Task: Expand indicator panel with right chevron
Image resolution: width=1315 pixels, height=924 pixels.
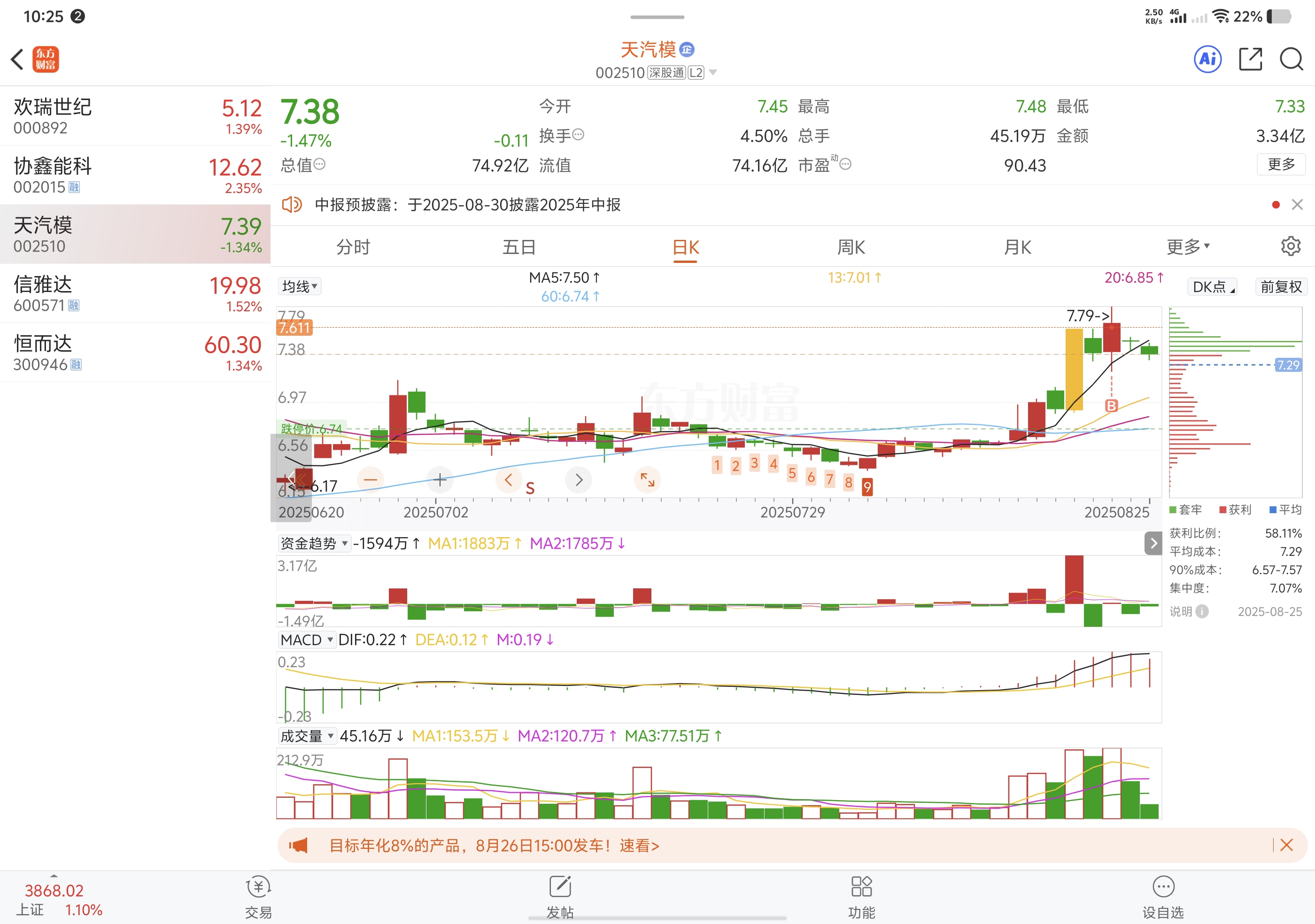Action: pos(1153,543)
